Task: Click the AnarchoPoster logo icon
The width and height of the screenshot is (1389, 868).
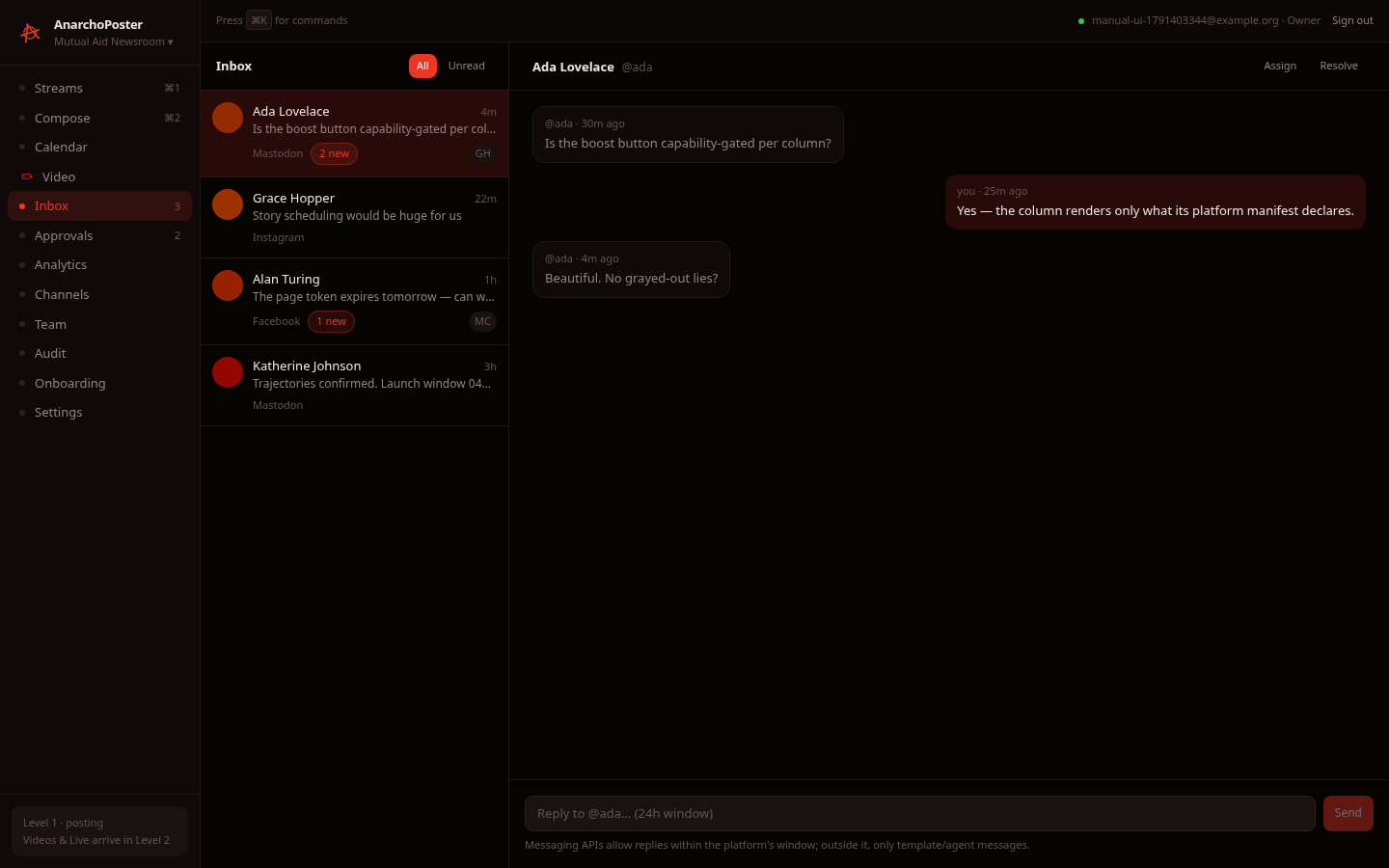Action: coord(30,33)
